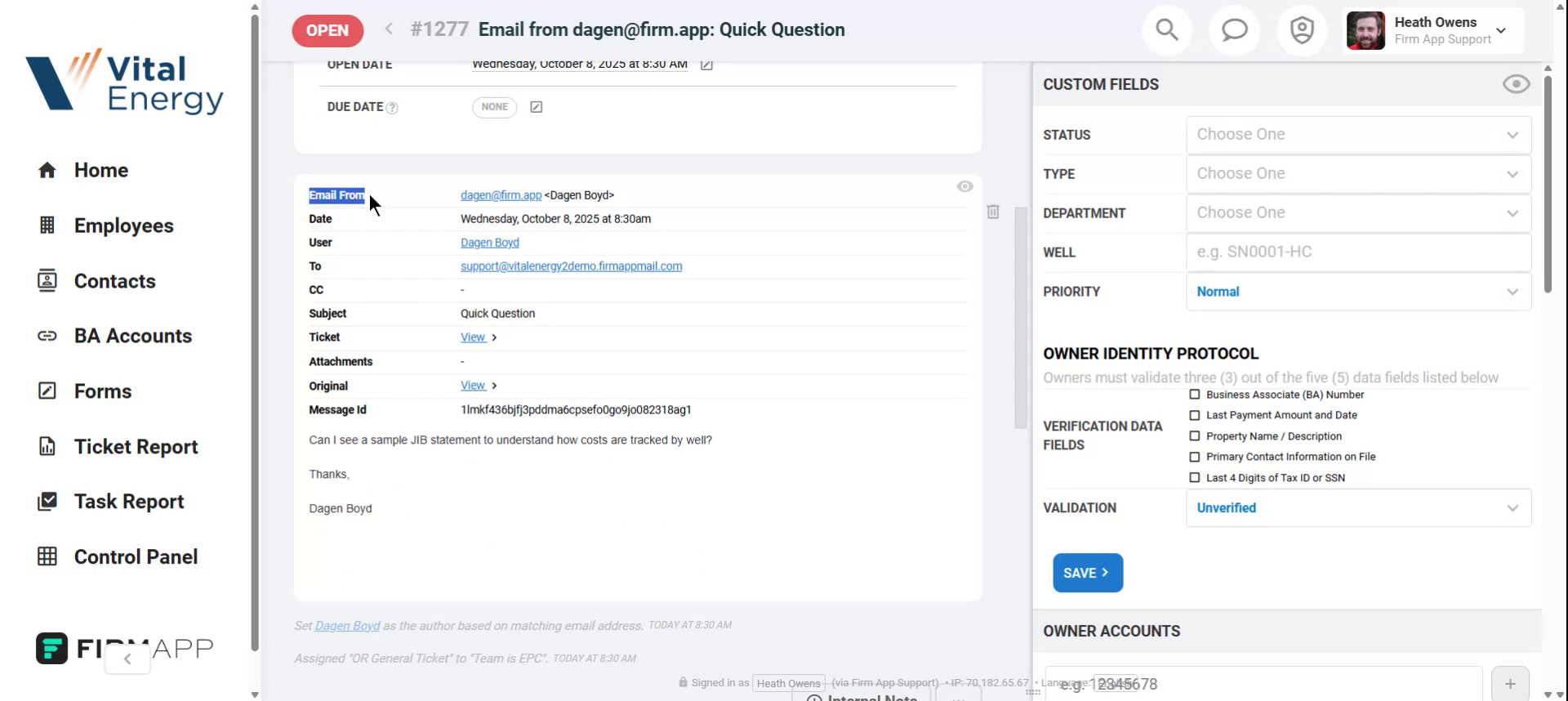Collapse the sidebar with chevron button
The image size is (1568, 701).
click(x=127, y=659)
